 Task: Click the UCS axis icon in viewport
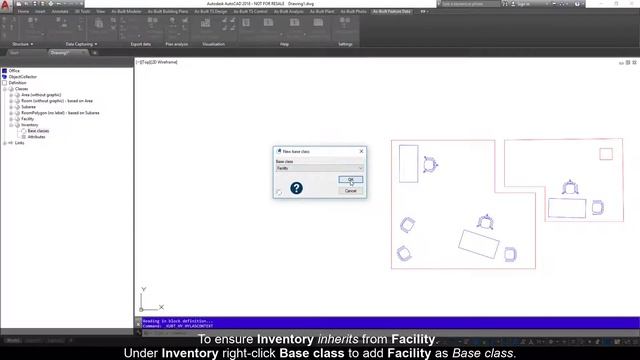tap(151, 300)
